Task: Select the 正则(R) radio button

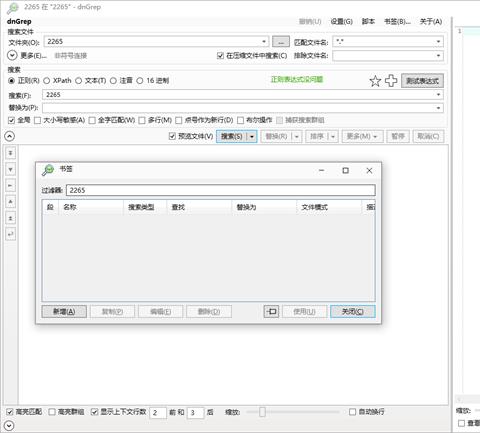Action: pos(11,81)
